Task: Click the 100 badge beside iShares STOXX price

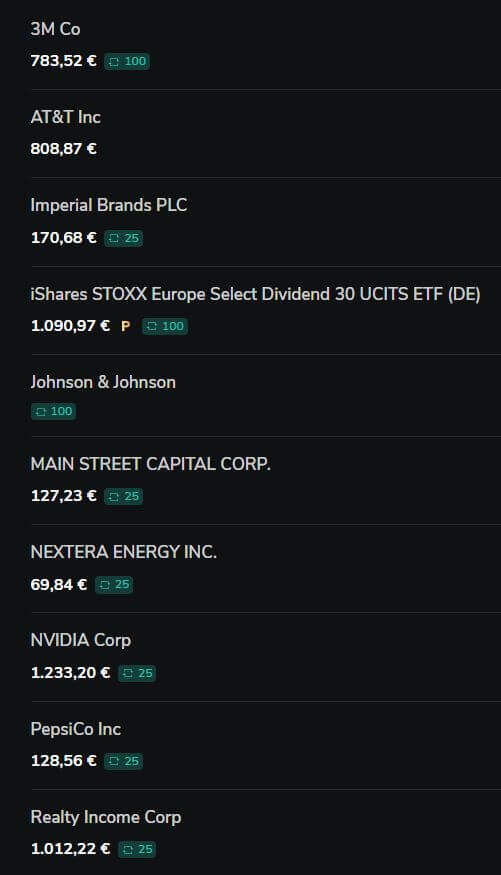Action: pos(165,326)
